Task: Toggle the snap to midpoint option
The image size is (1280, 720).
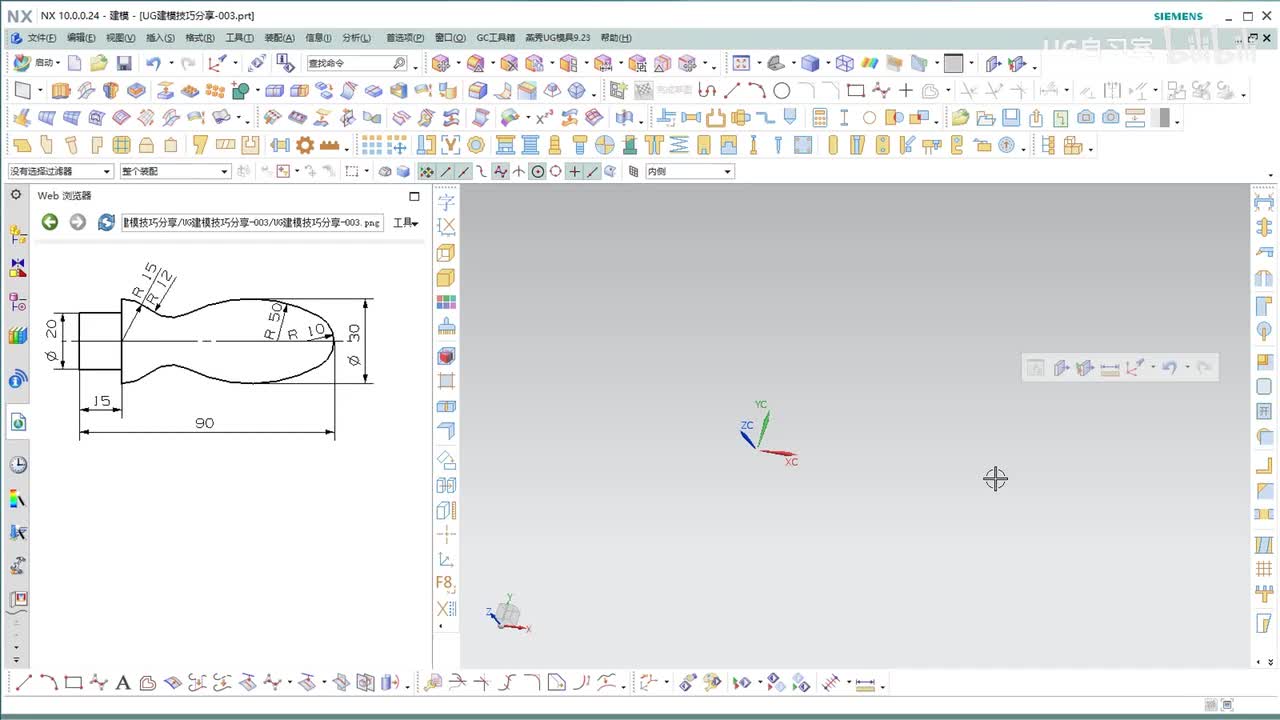Action: click(x=463, y=171)
